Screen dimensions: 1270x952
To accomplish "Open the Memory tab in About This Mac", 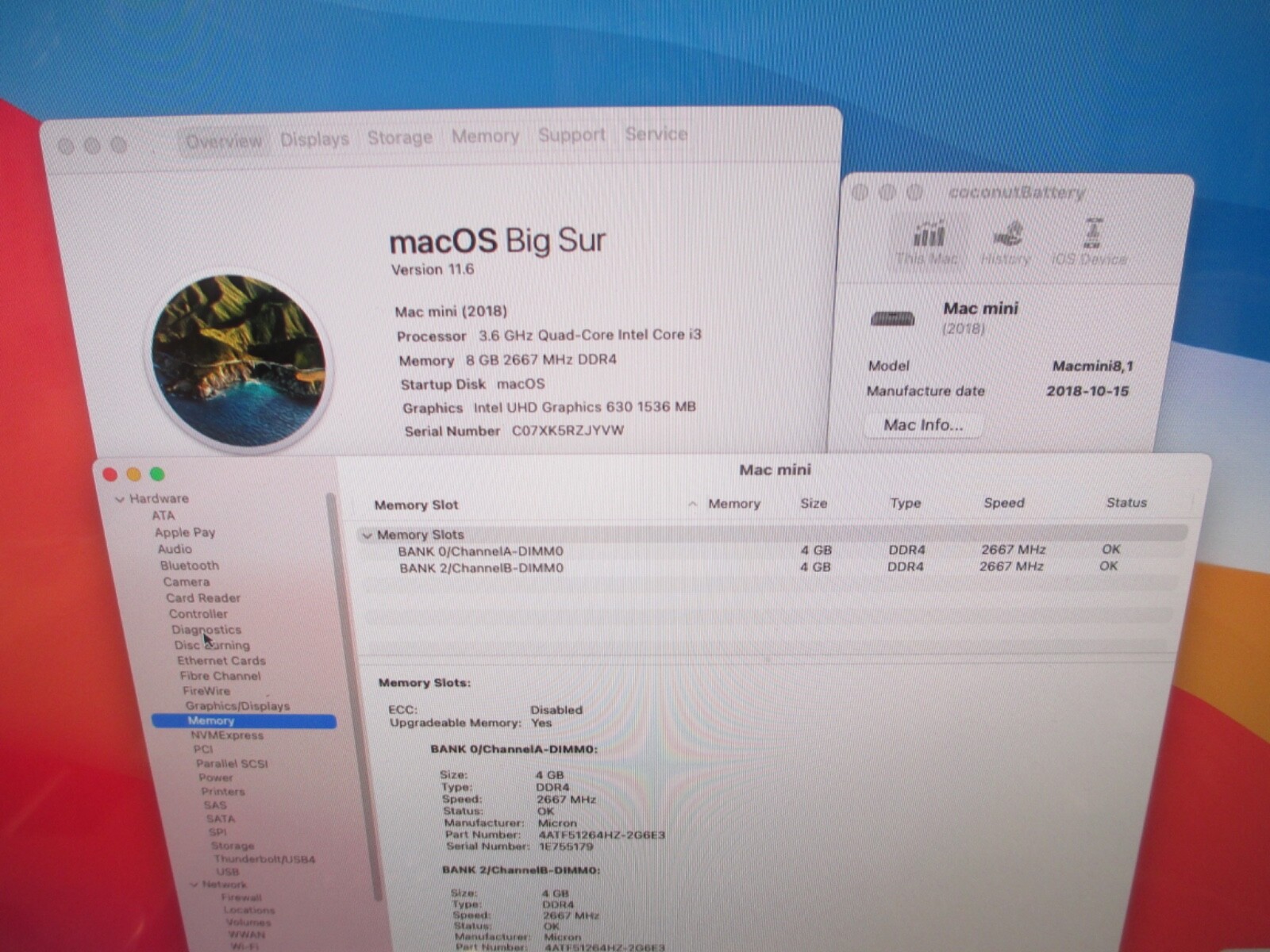I will pyautogui.click(x=485, y=136).
